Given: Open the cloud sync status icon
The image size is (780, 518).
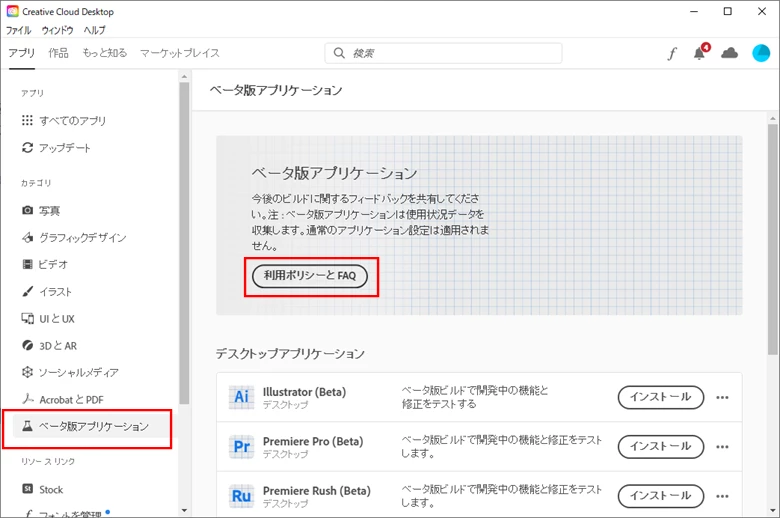Looking at the screenshot, I should tap(729, 53).
